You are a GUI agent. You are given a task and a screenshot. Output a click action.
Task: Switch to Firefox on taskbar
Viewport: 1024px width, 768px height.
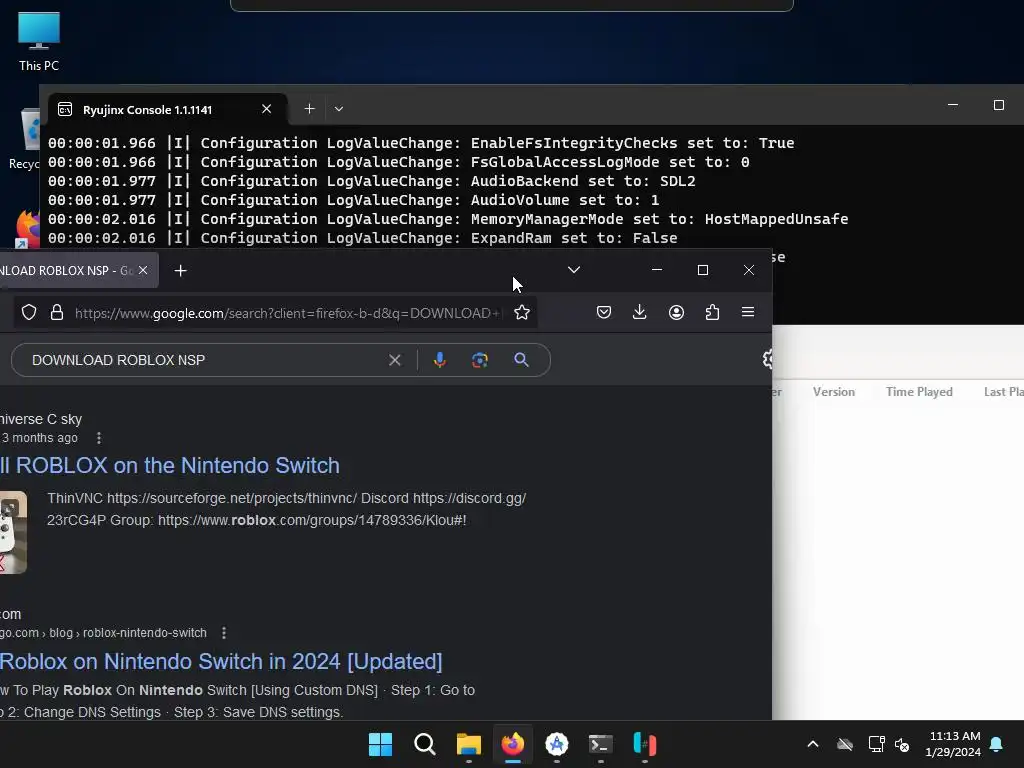point(513,744)
